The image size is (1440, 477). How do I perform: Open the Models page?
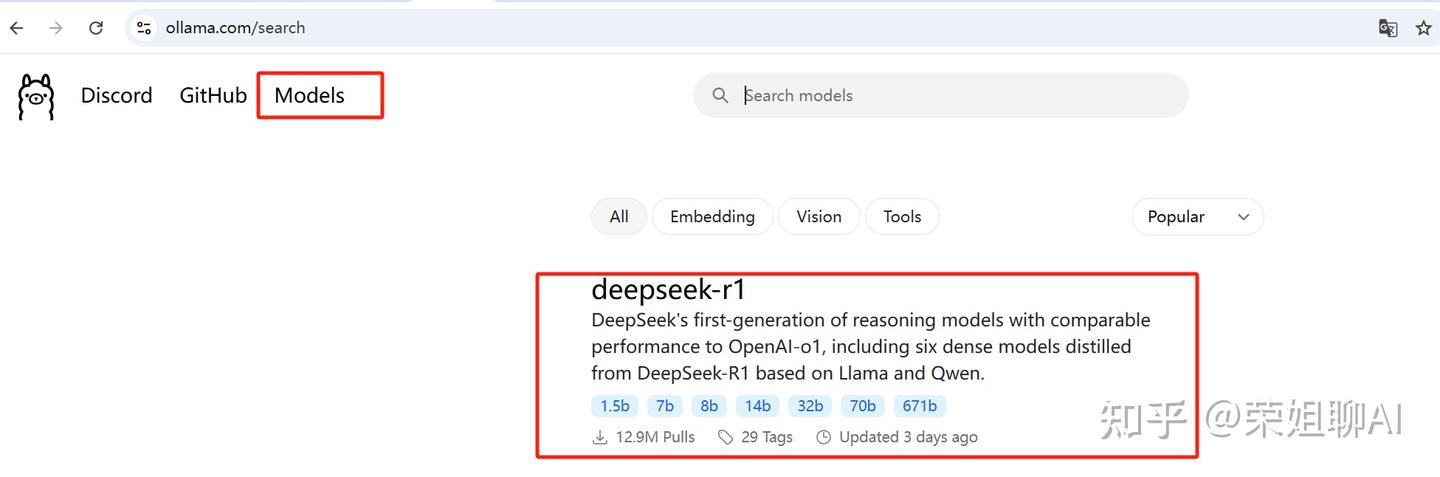tap(309, 96)
